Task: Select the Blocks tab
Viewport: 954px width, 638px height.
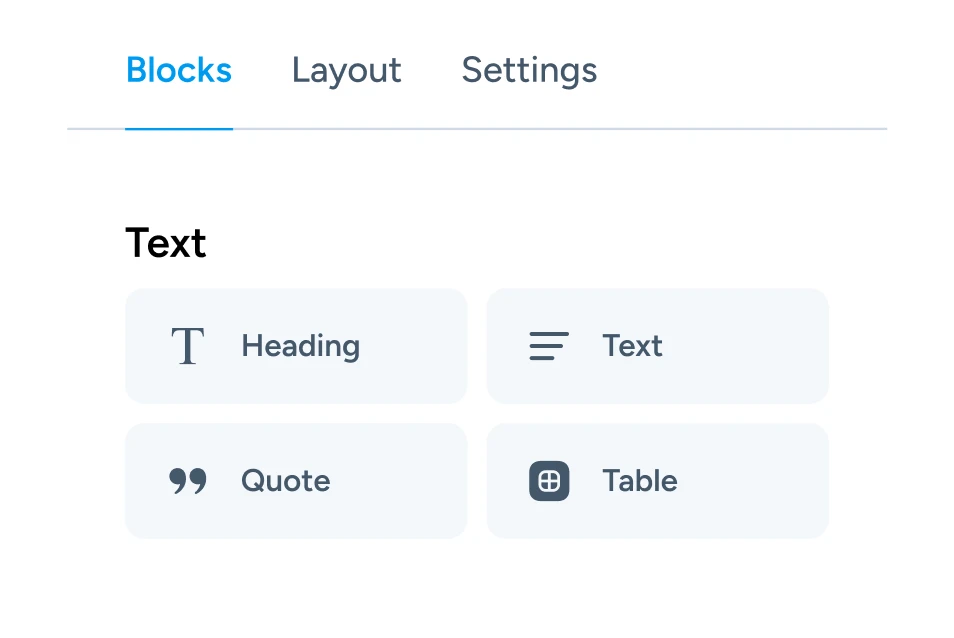Action: pos(179,71)
